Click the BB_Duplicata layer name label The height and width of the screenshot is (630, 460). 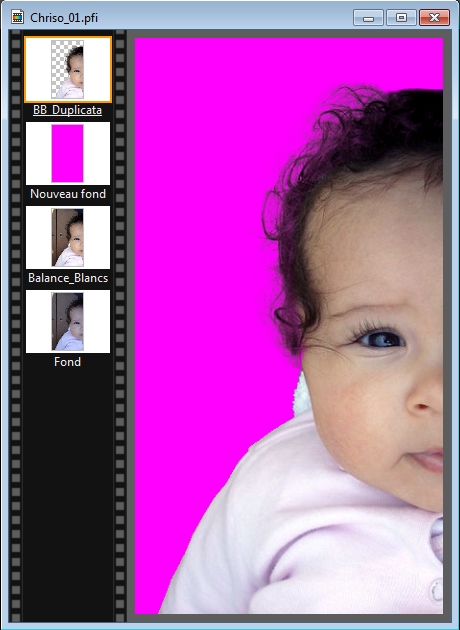coord(67,110)
